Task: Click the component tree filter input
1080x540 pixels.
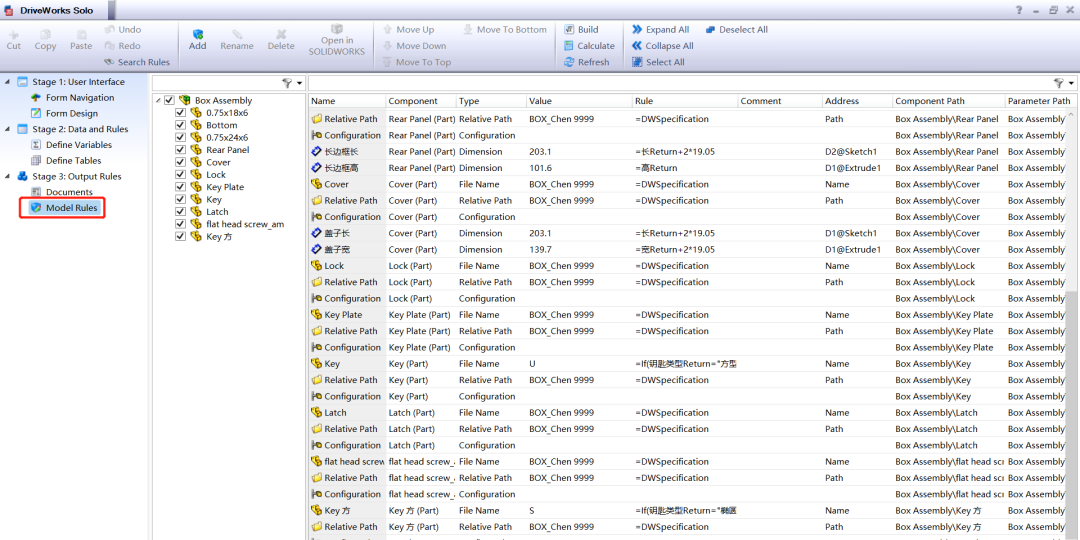Action: 216,83
